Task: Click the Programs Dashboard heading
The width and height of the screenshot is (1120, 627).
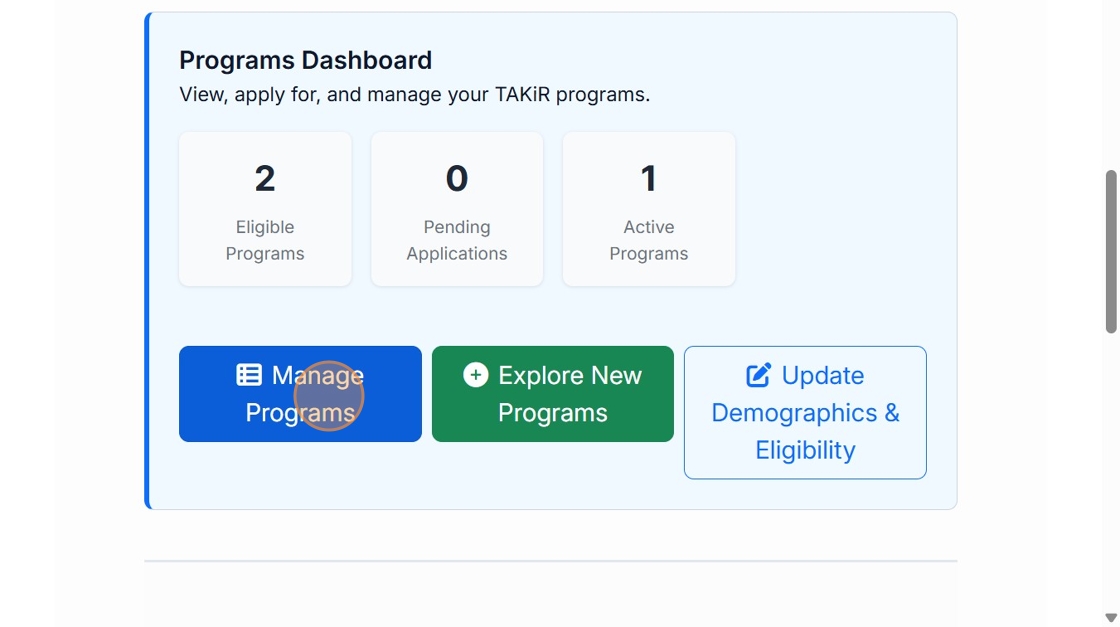Action: (305, 60)
